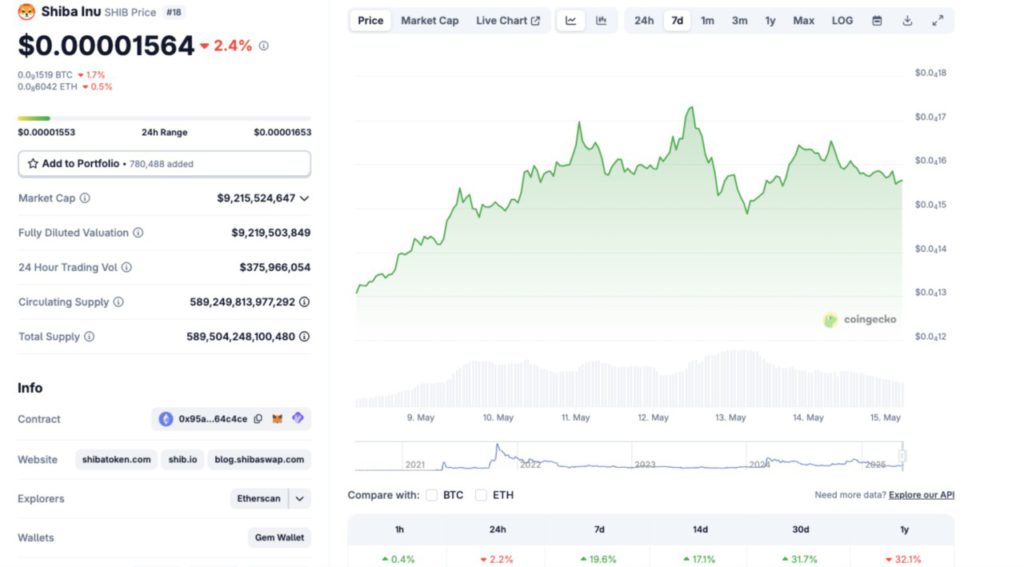
Task: Open 24 Hour Trading Vol info icon
Action: click(x=127, y=267)
